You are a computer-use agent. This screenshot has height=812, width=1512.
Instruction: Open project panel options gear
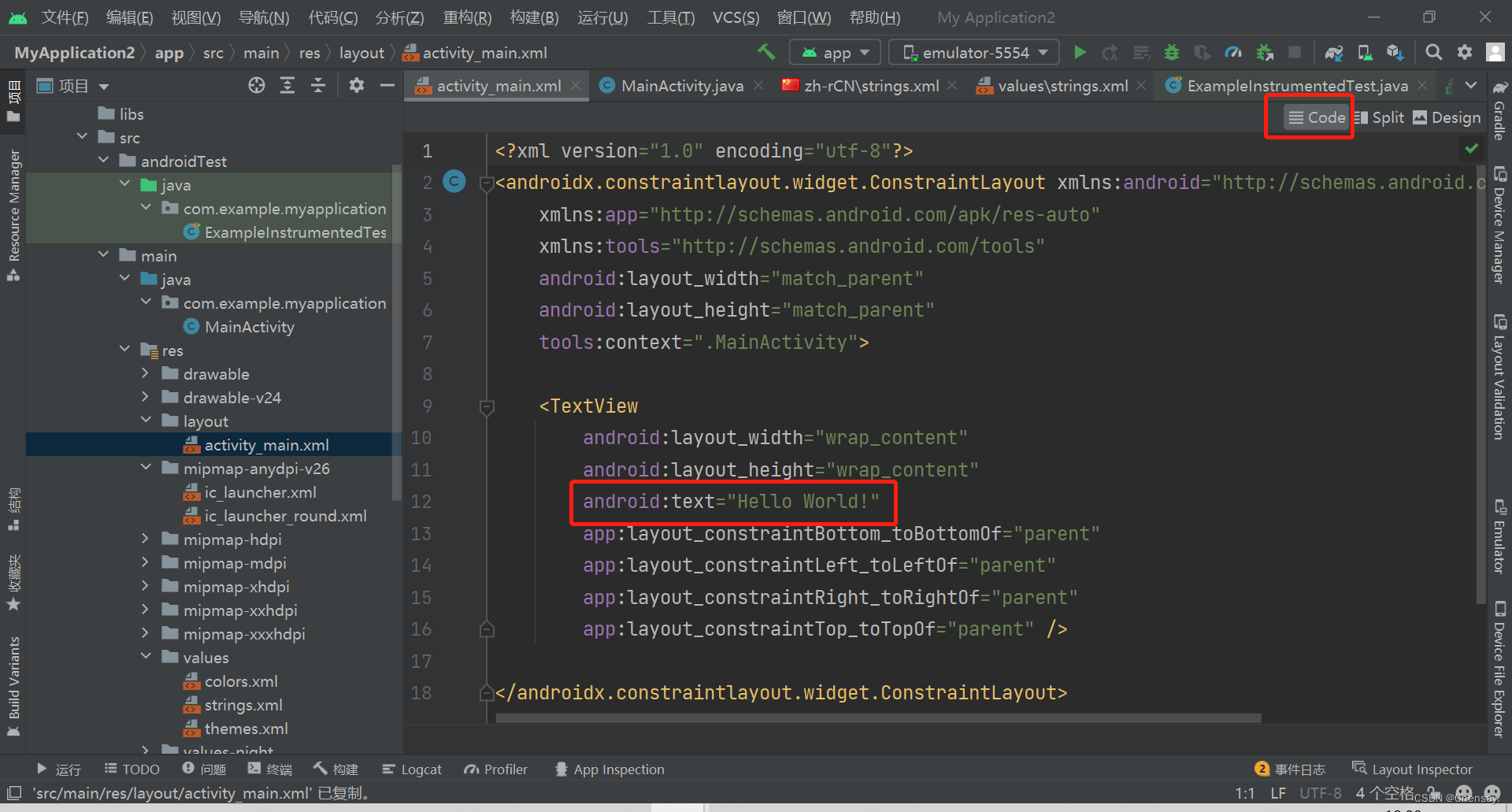click(x=357, y=85)
